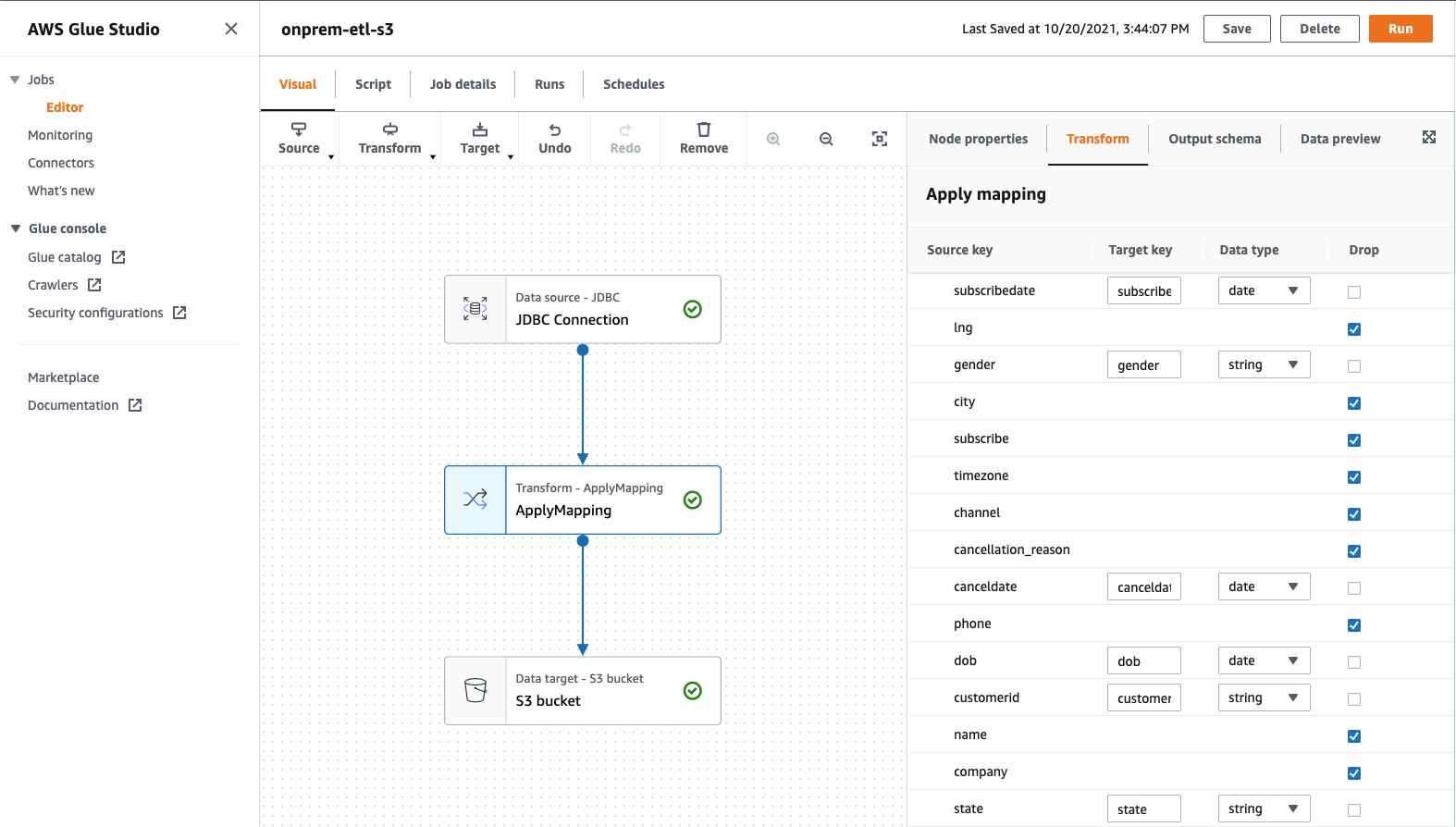Click the S3 bucket green status checkmark
The image size is (1456, 827).
(693, 690)
